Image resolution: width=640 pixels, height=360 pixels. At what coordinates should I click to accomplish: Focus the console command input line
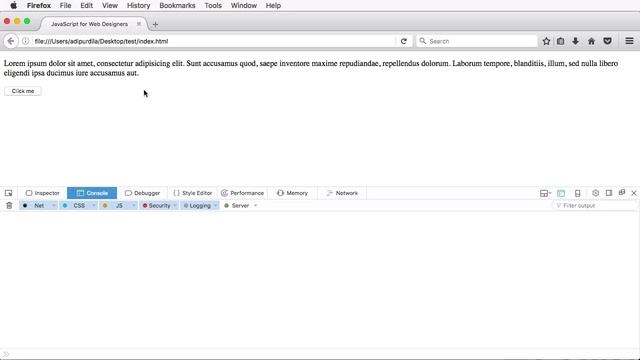click(x=320, y=354)
